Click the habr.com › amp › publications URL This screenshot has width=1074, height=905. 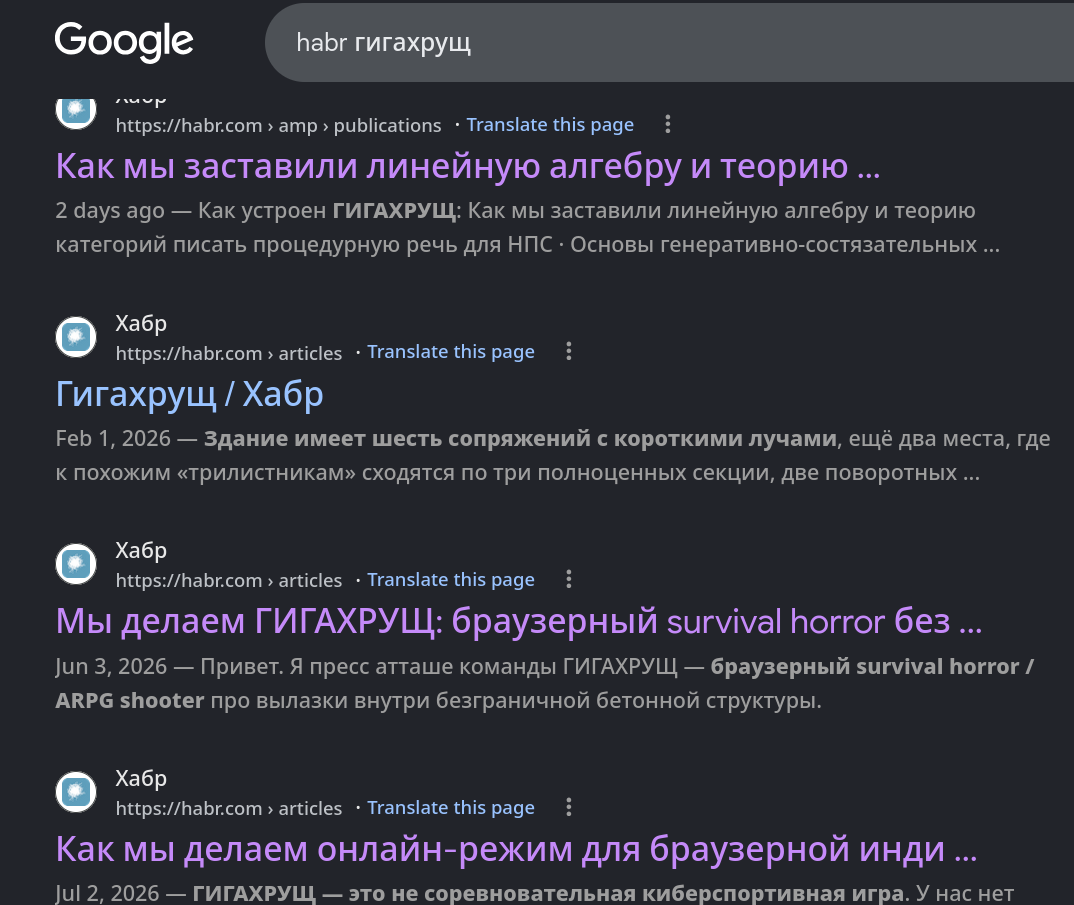(x=278, y=125)
